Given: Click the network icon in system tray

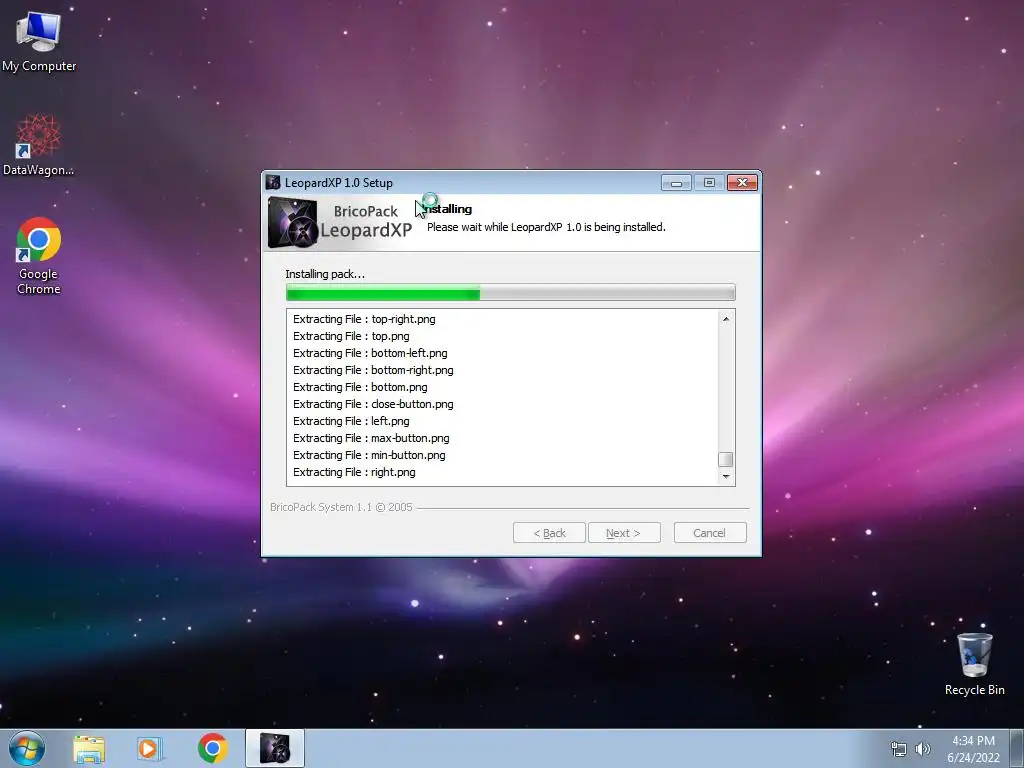Looking at the screenshot, I should (899, 749).
